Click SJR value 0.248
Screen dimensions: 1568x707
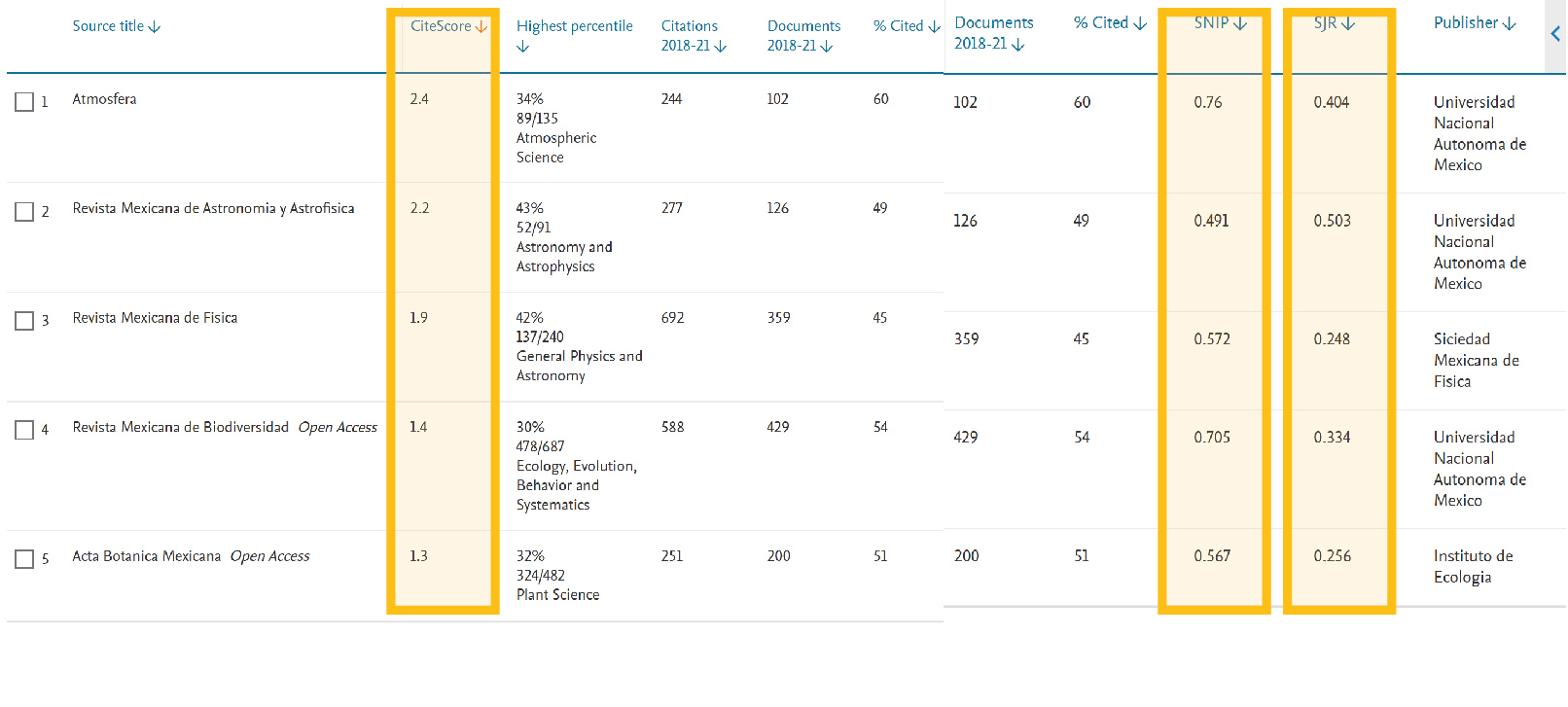pos(1332,339)
